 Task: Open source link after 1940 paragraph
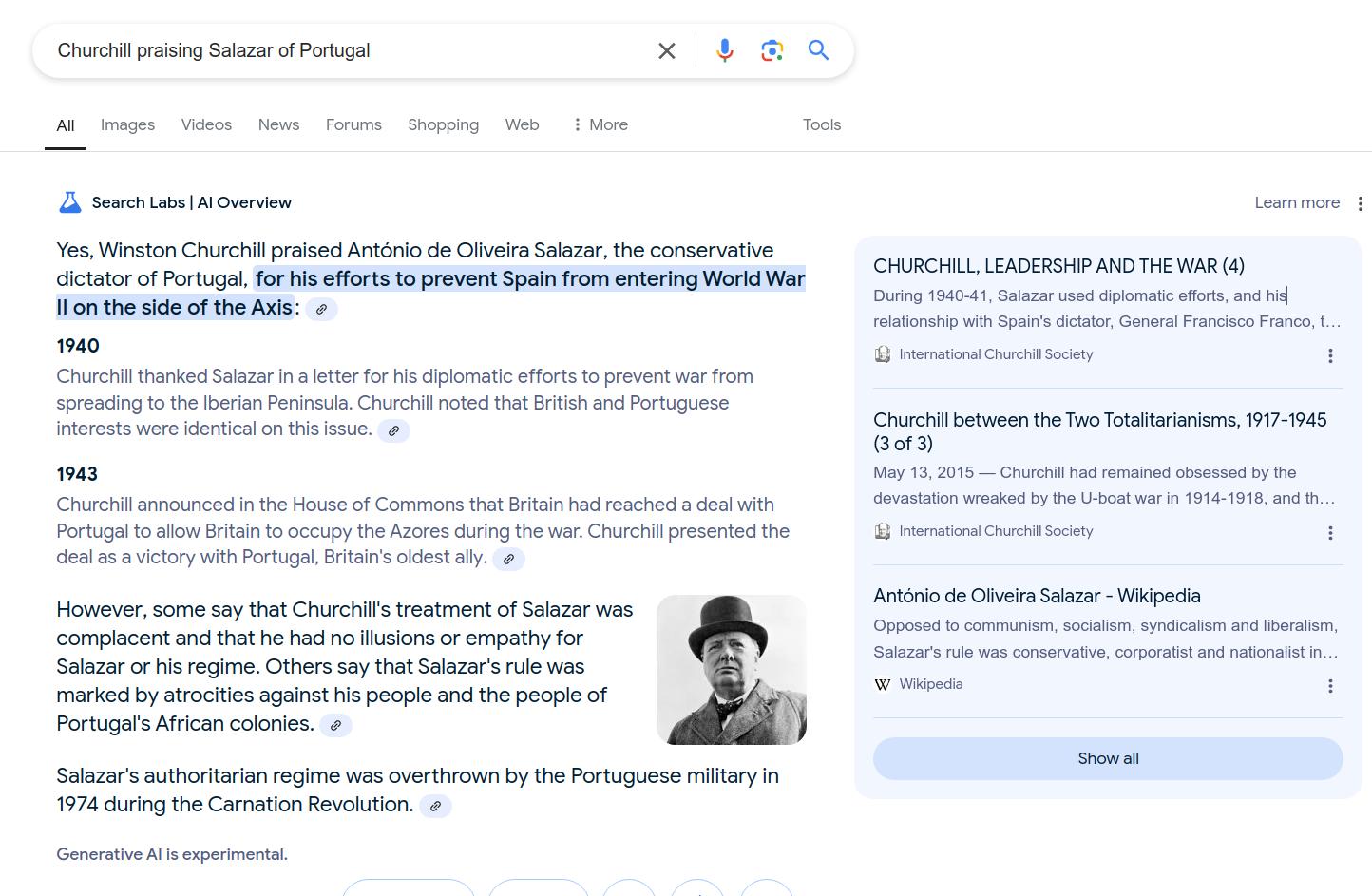[393, 430]
